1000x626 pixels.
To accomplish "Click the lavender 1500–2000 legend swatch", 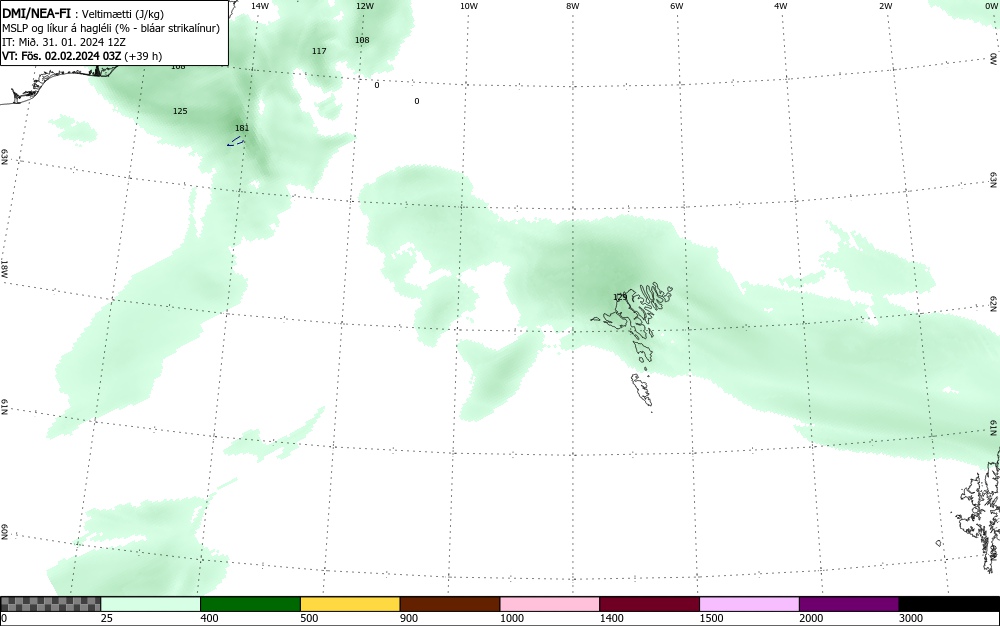I will coord(749,604).
